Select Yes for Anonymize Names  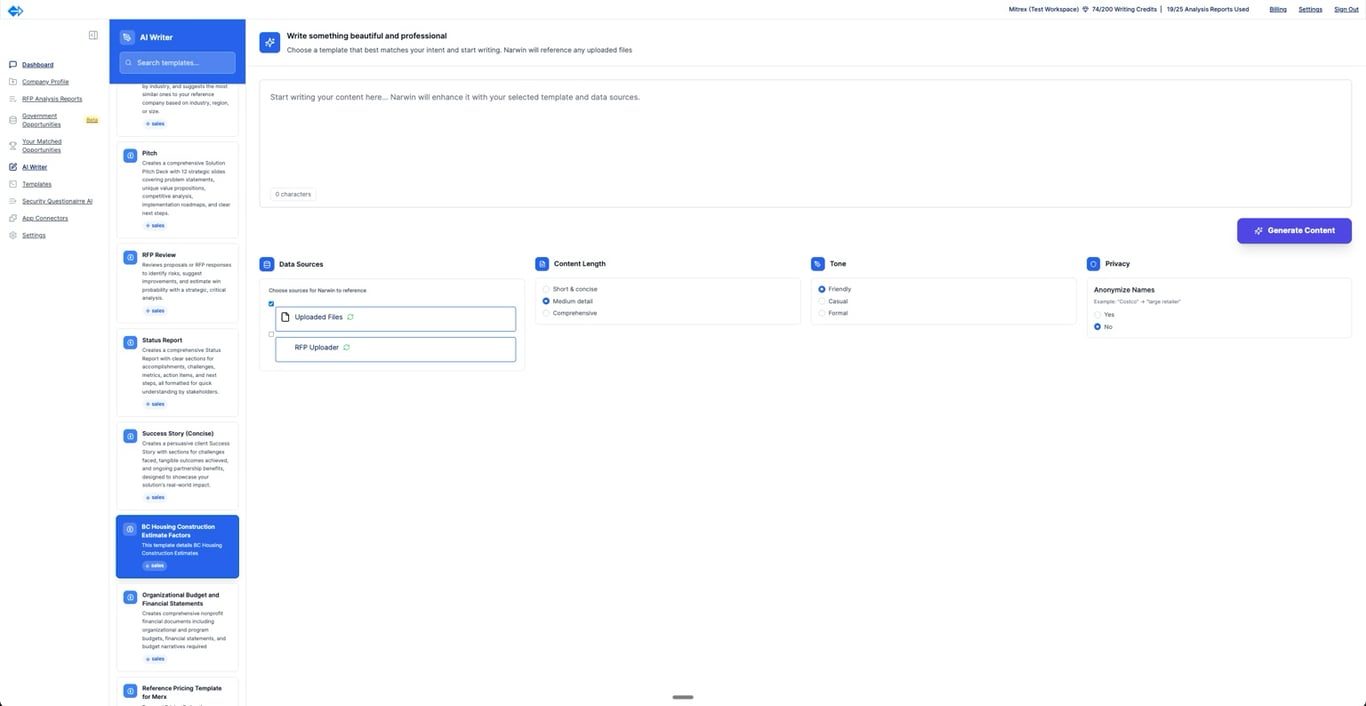pos(1097,315)
